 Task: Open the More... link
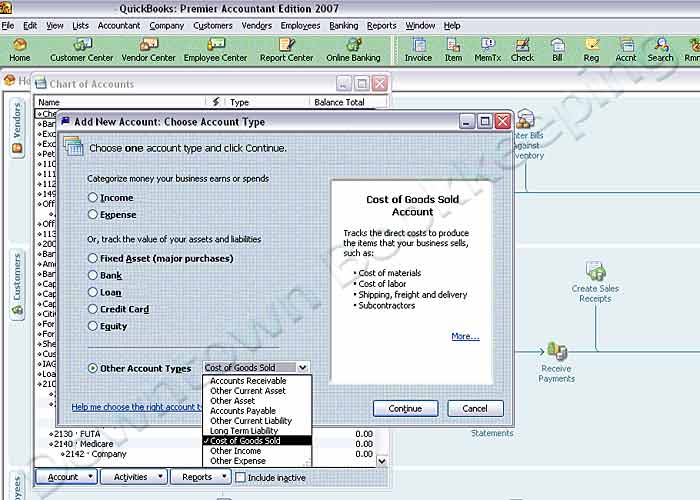pyautogui.click(x=465, y=336)
